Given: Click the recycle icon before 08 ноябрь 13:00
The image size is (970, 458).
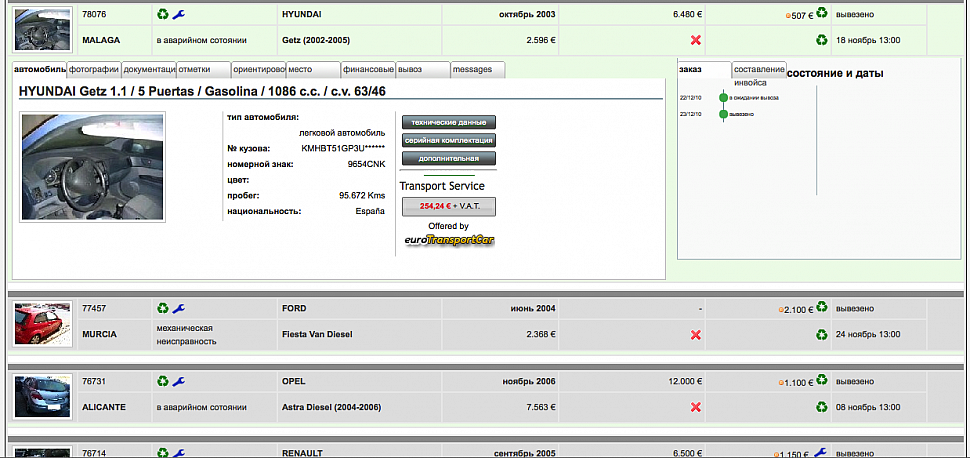Looking at the screenshot, I should (822, 407).
